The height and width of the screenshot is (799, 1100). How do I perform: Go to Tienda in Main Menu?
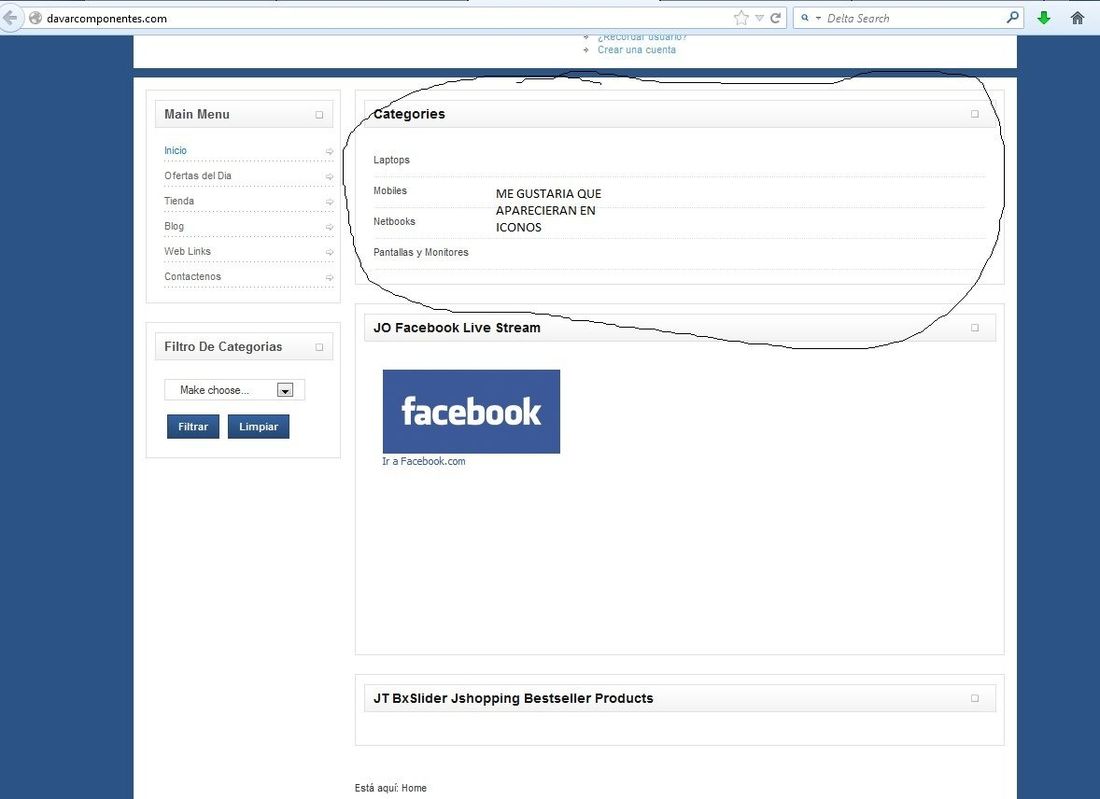179,201
